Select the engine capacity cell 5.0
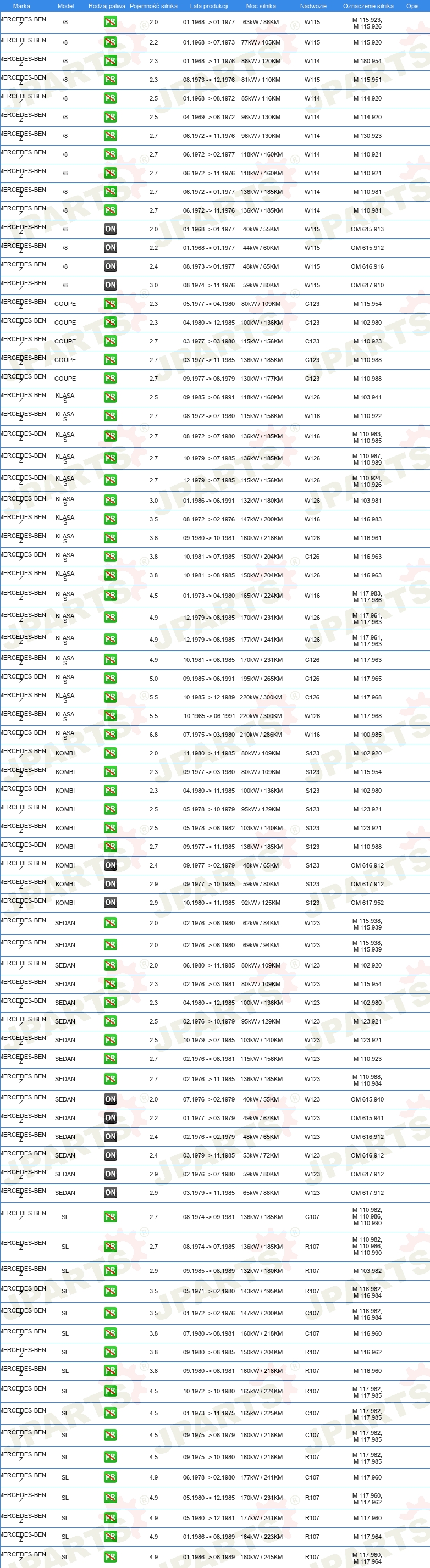 (x=153, y=679)
